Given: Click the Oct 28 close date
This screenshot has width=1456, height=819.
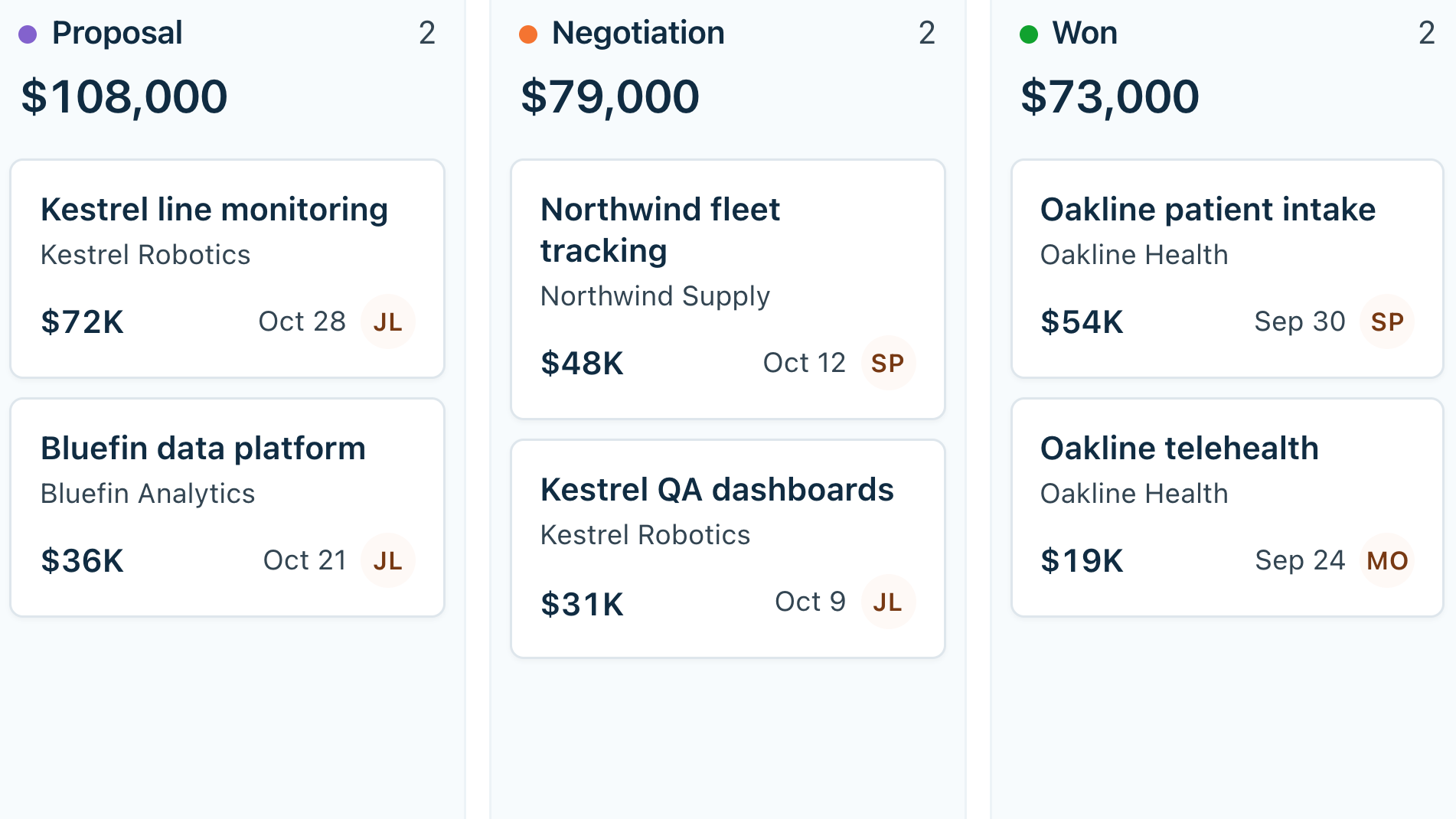Looking at the screenshot, I should 302,321.
